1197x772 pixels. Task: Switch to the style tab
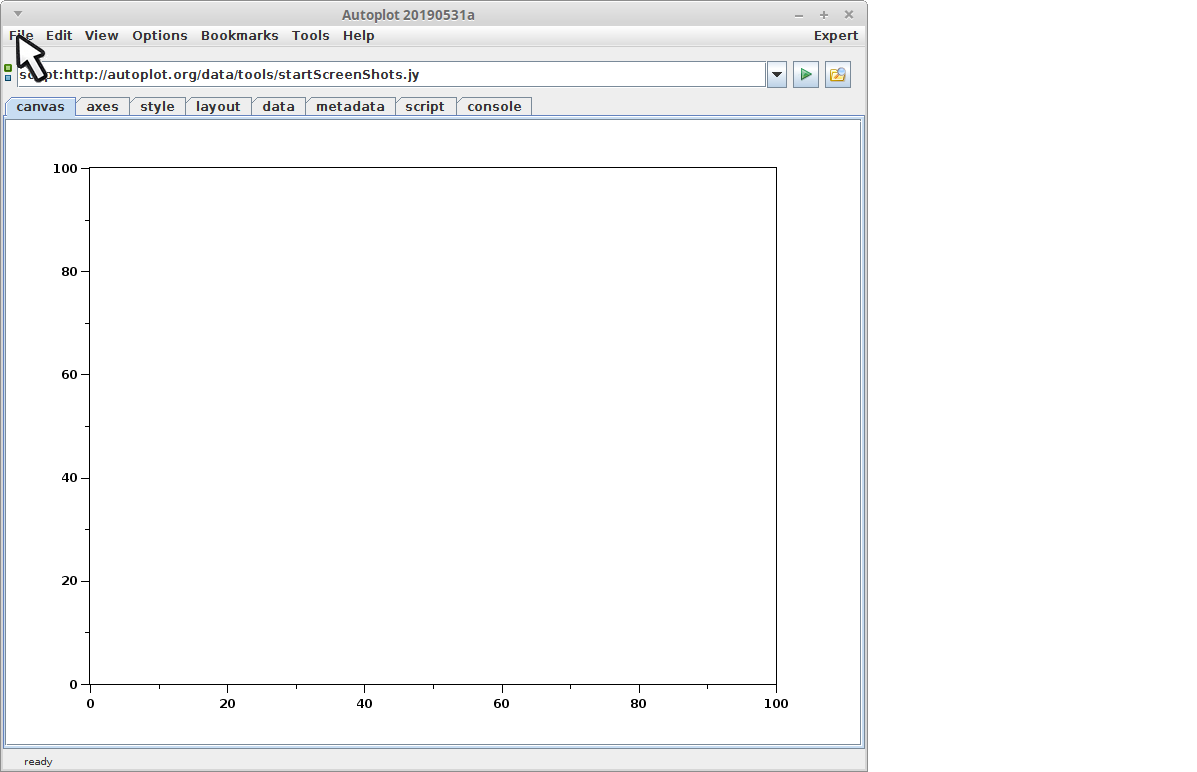click(157, 107)
